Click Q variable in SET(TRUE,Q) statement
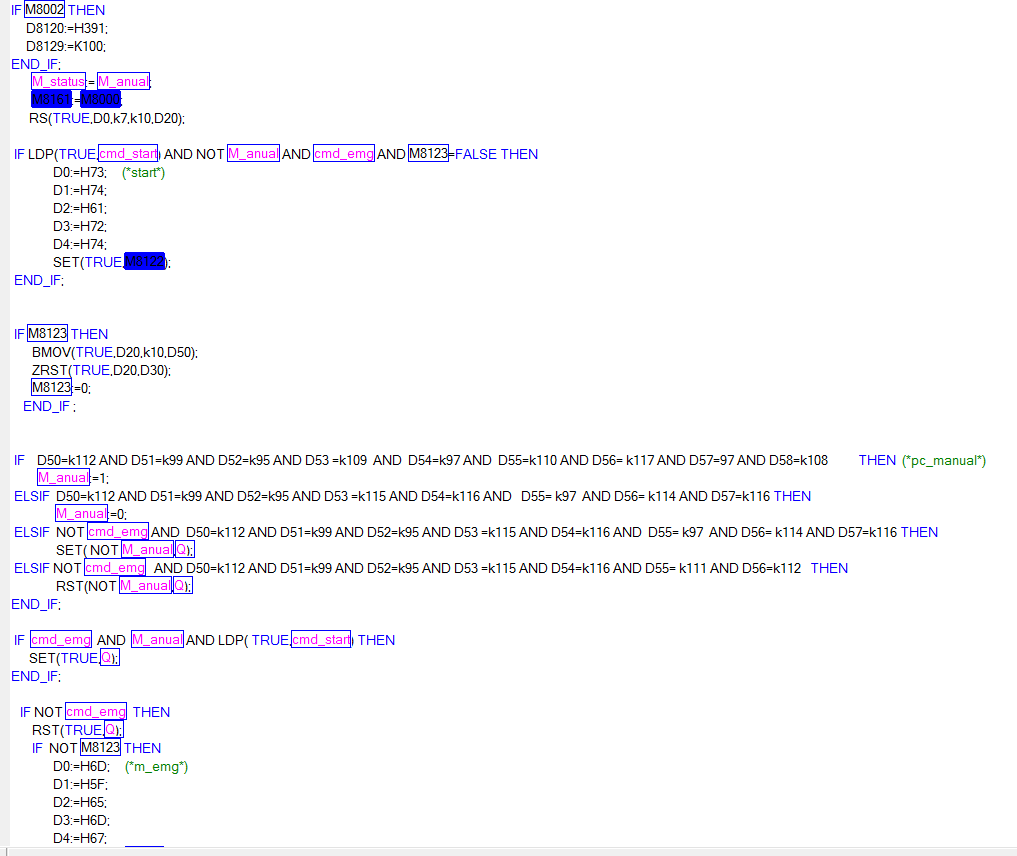 [108, 658]
